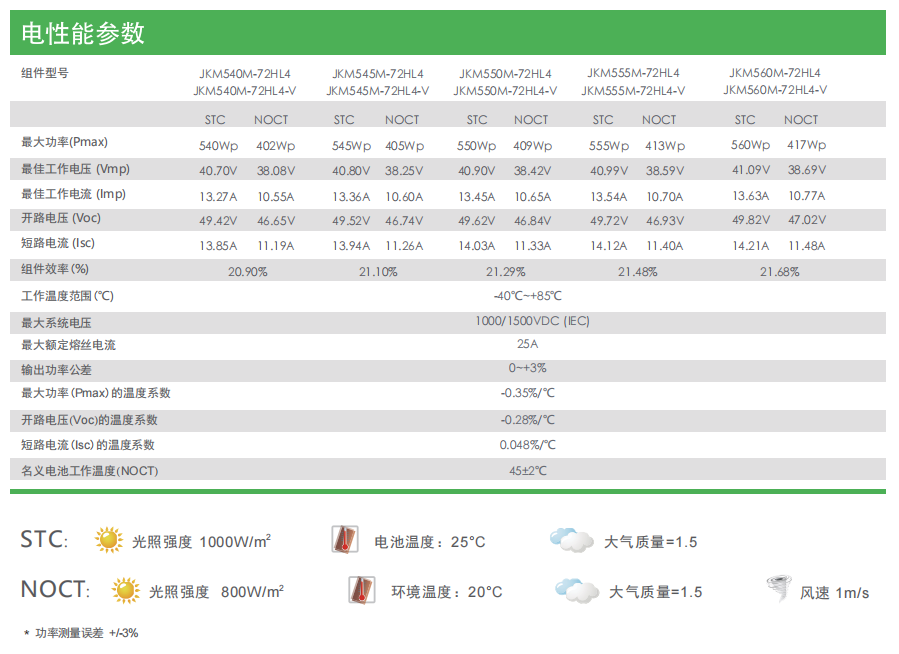Click the thermometer icon beside 电池温度

[x=345, y=539]
